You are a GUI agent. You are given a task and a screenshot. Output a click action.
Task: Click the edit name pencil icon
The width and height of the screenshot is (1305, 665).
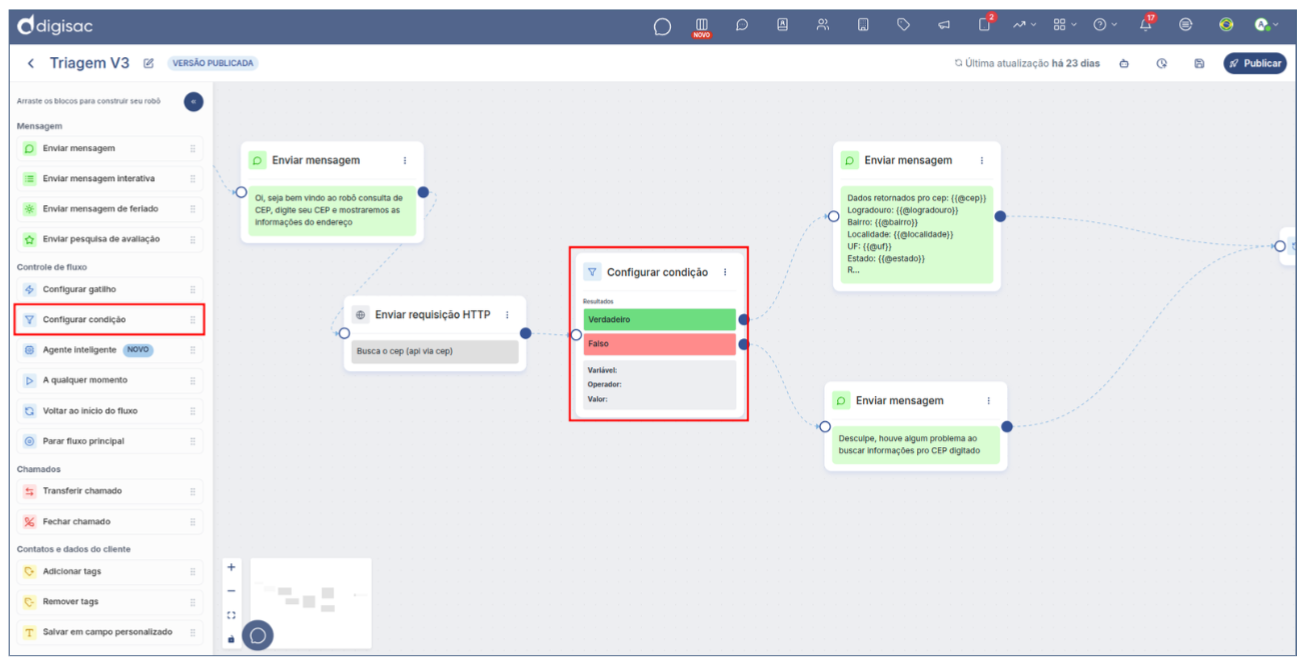[149, 63]
